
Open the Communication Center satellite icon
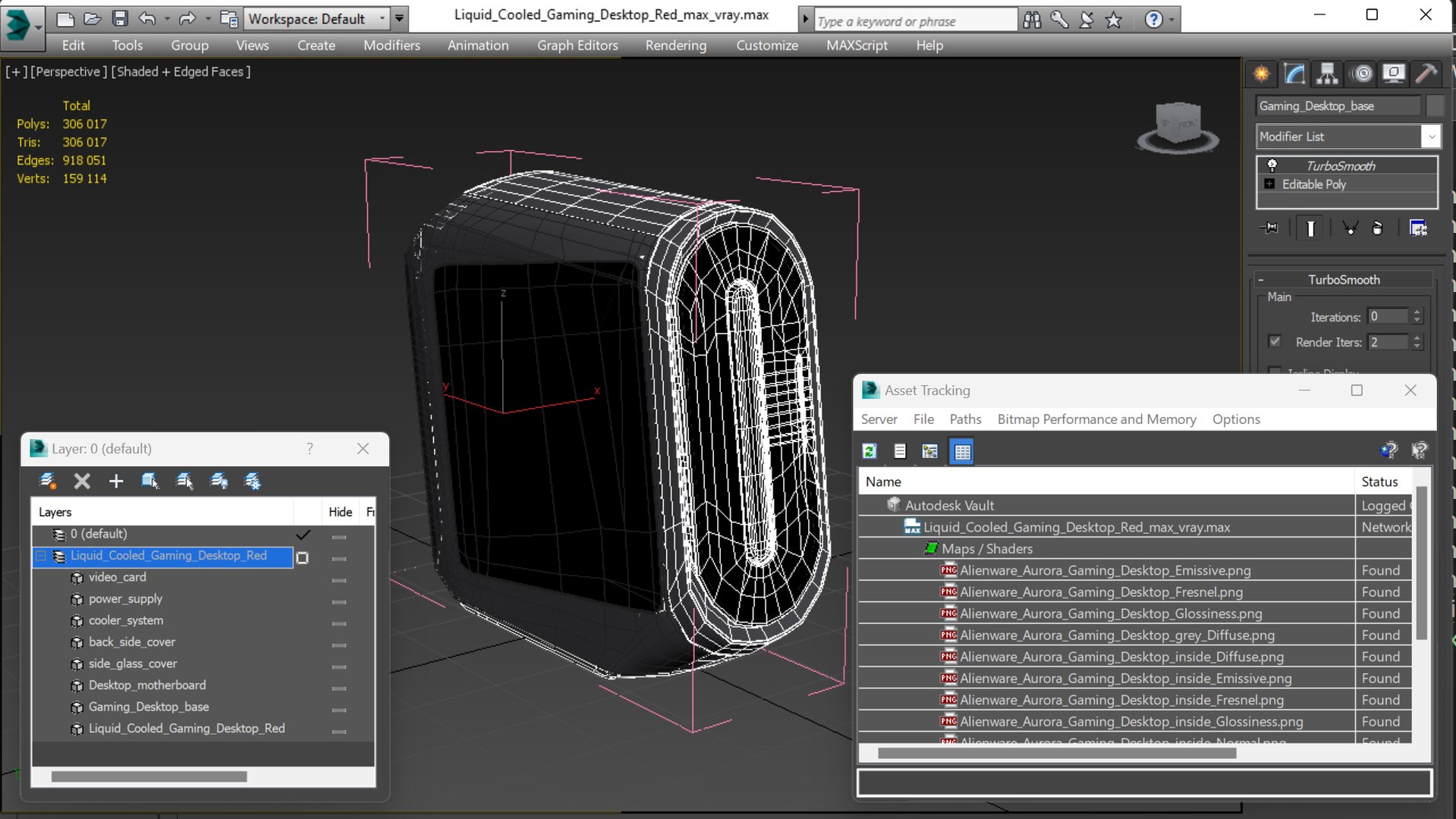point(1086,20)
